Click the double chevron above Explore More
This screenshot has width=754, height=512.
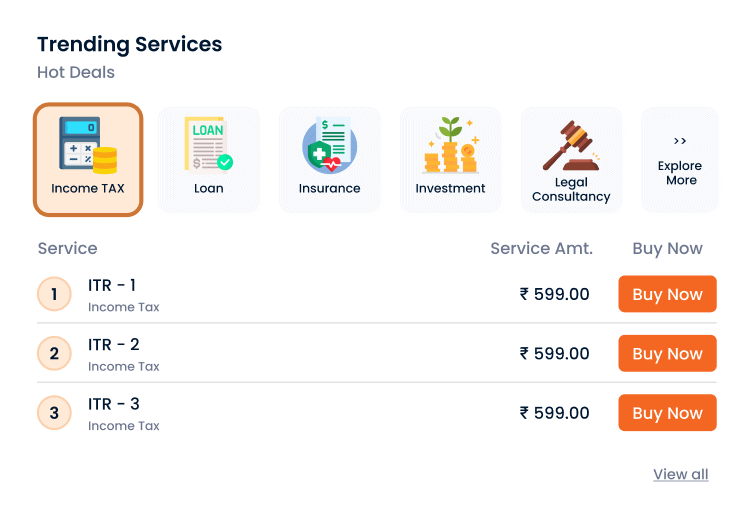pyautogui.click(x=679, y=141)
